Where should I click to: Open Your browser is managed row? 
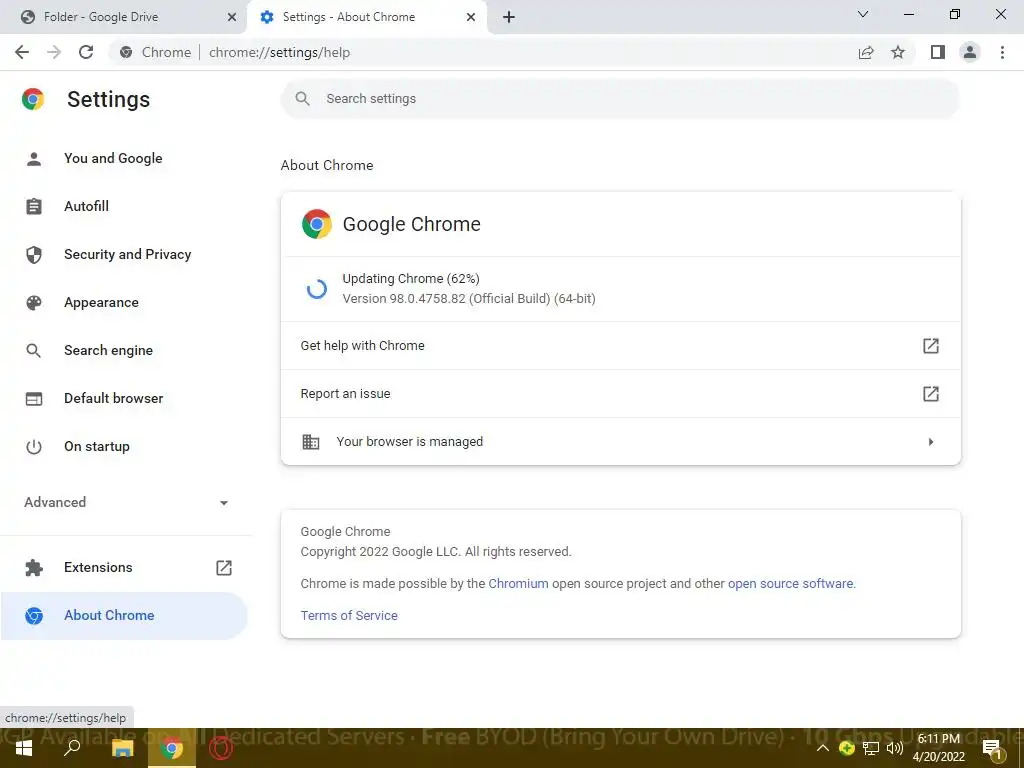pos(620,441)
